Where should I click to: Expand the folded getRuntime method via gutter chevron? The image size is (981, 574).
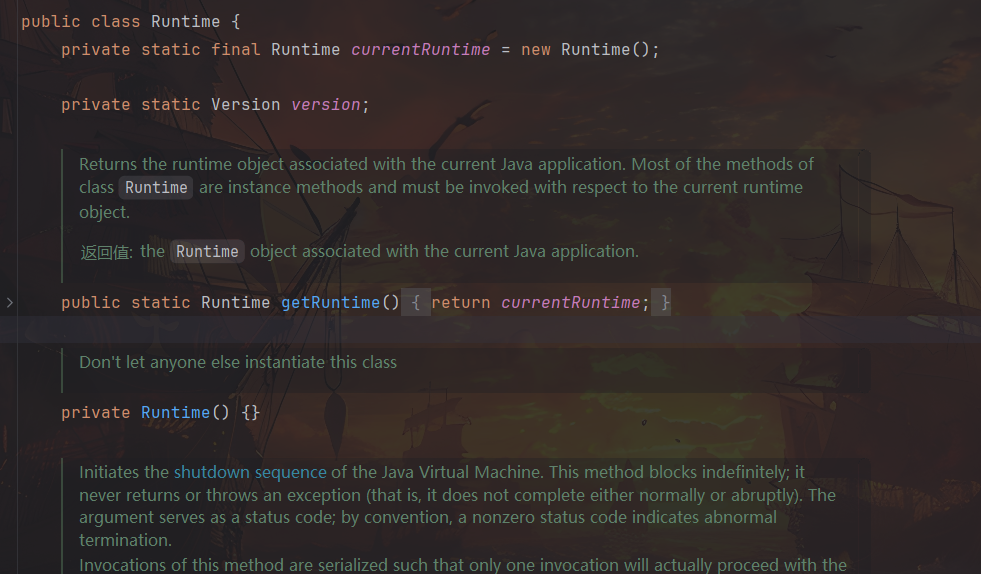pos(10,302)
